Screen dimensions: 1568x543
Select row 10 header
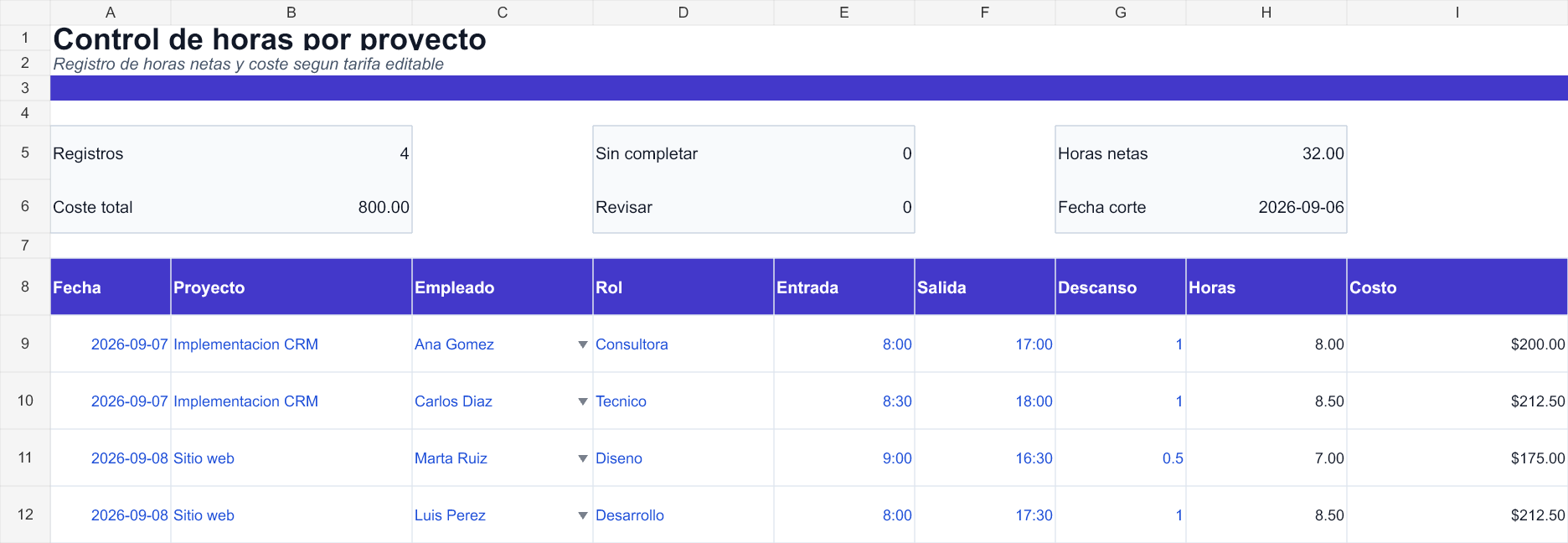pos(25,401)
